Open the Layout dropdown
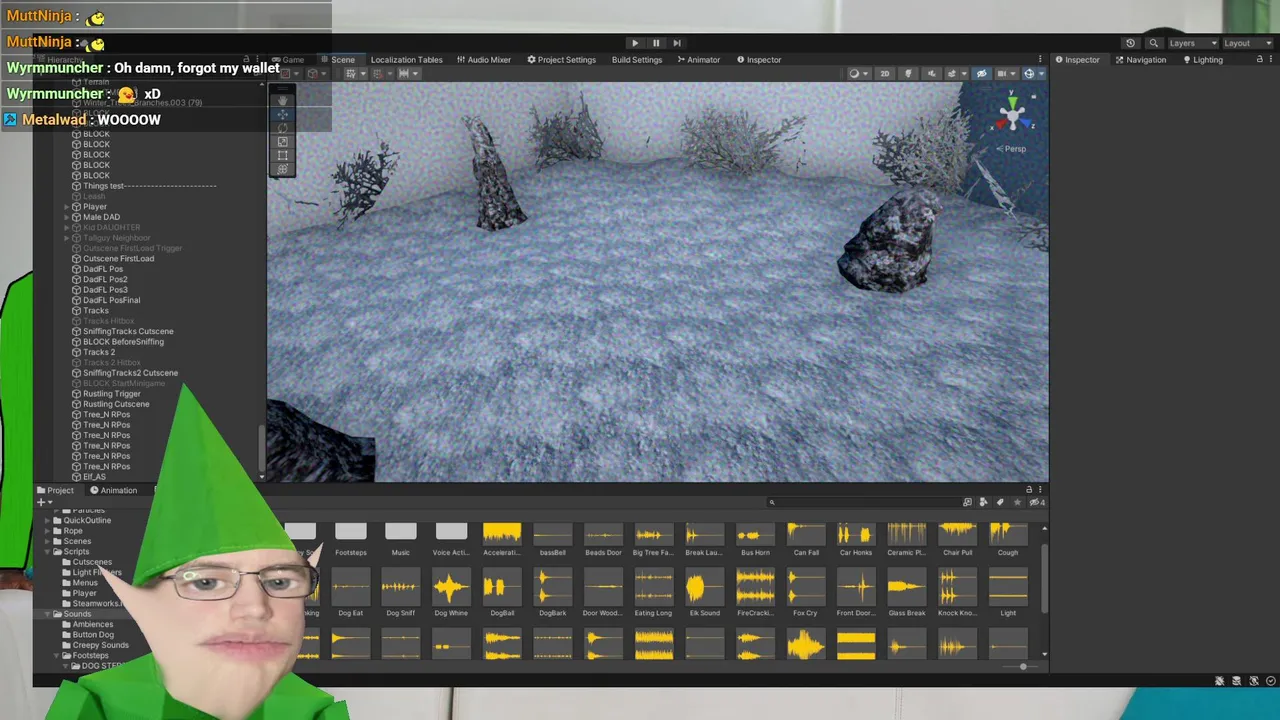 click(x=1247, y=43)
